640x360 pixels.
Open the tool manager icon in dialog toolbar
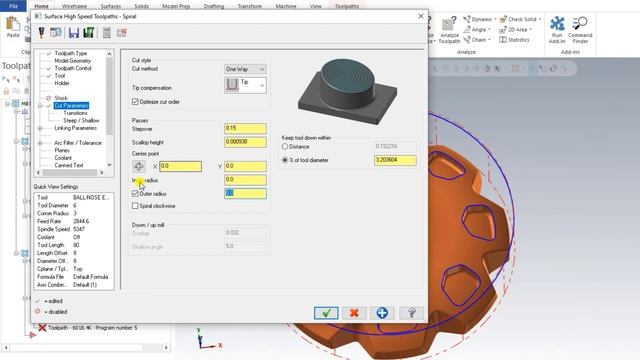pos(41,33)
